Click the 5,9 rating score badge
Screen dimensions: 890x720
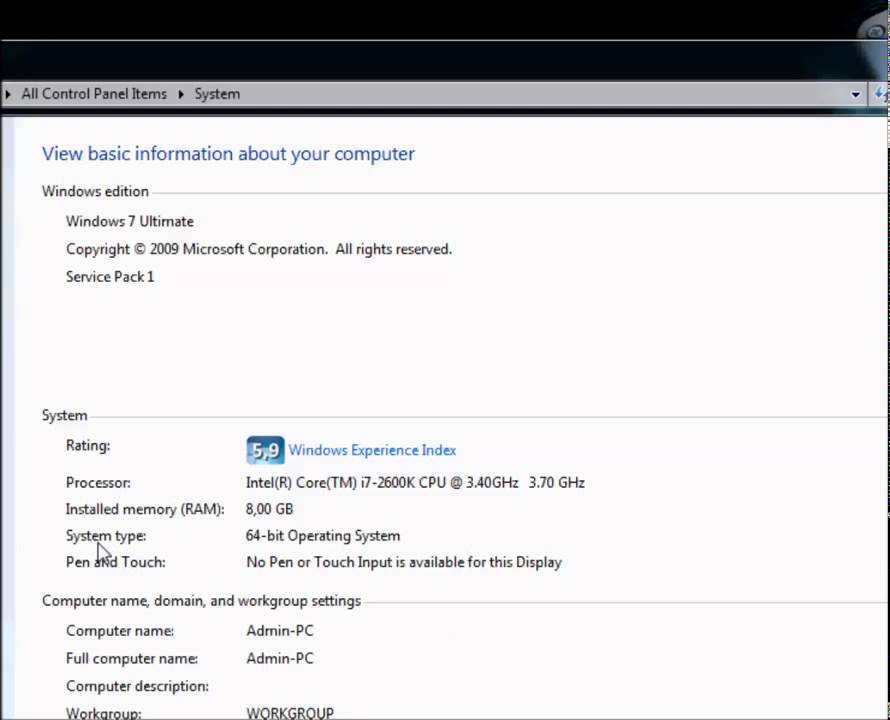pos(265,450)
